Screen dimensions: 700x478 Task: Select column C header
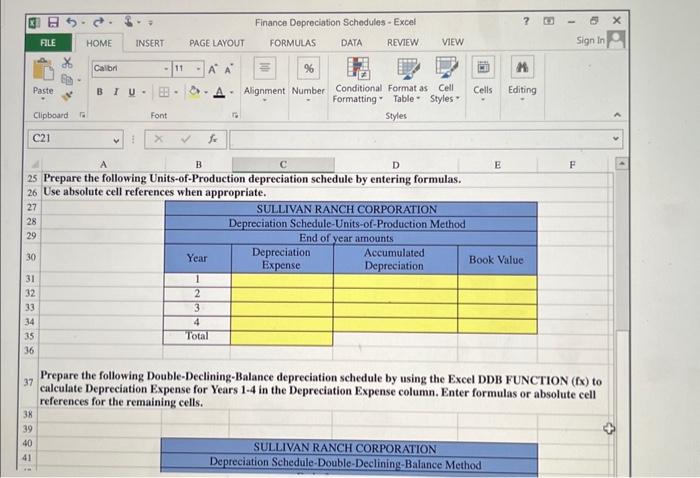[x=283, y=165]
